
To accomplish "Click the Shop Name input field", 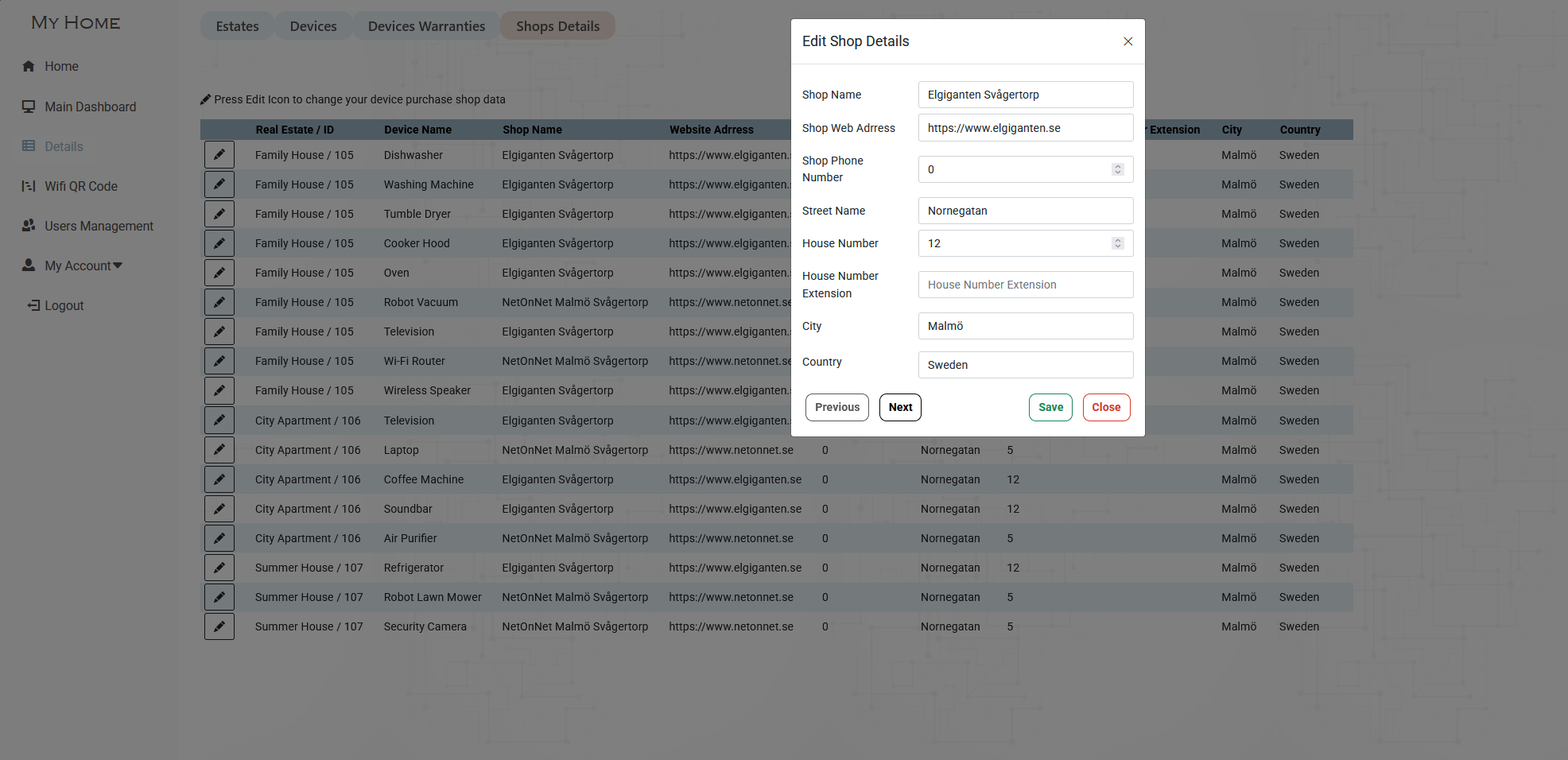I will [1026, 95].
